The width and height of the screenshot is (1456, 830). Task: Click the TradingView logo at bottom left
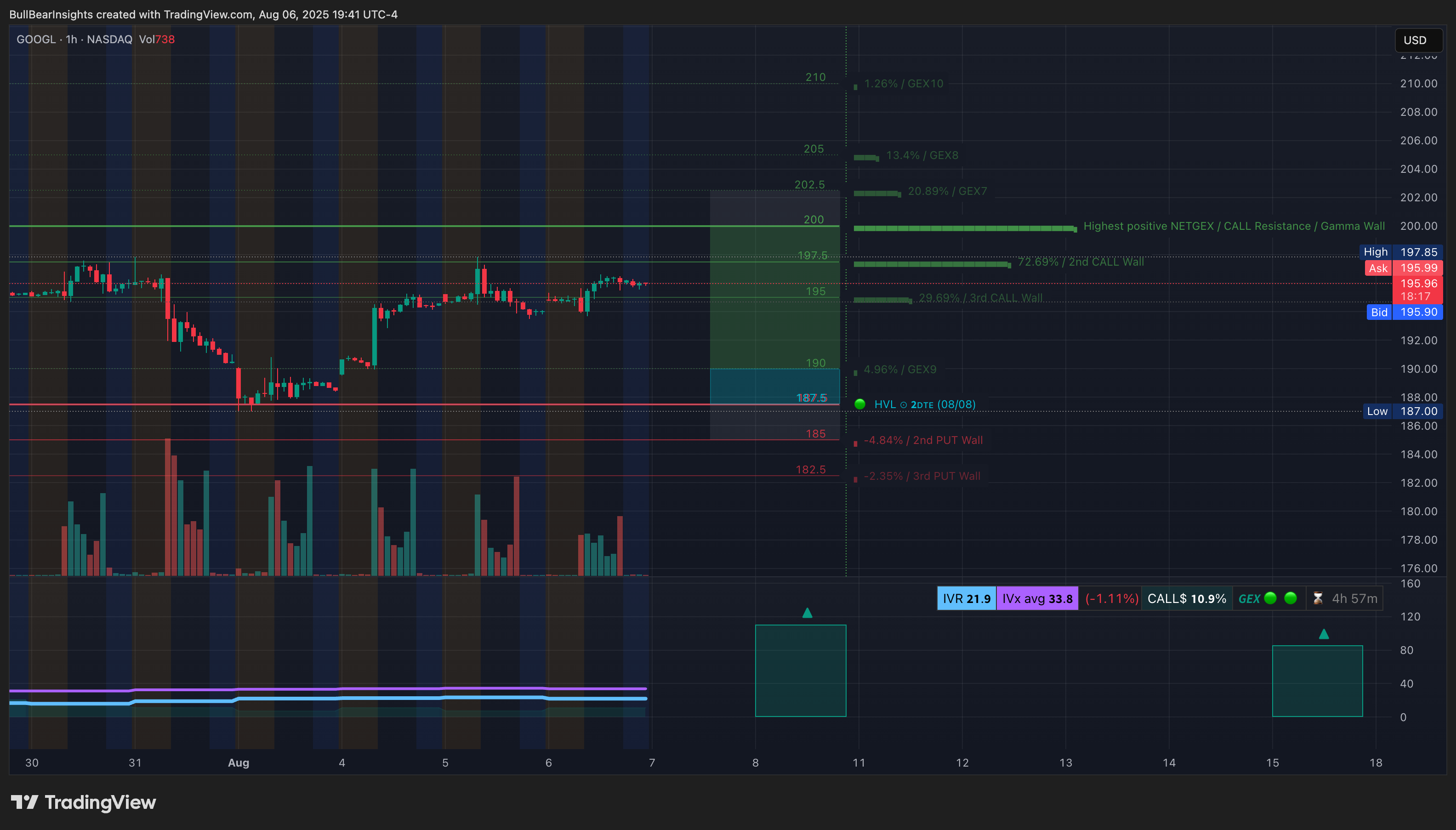83,802
